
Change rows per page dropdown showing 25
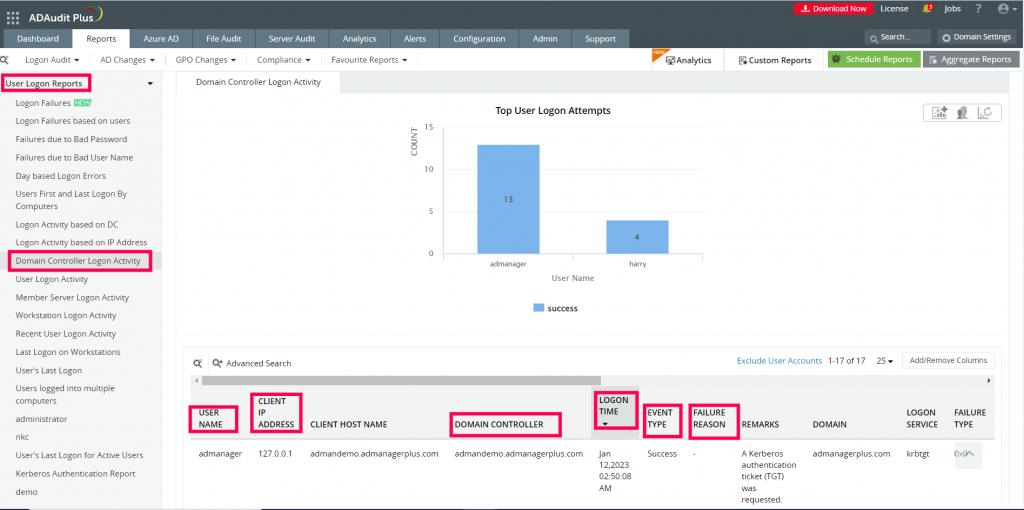884,360
